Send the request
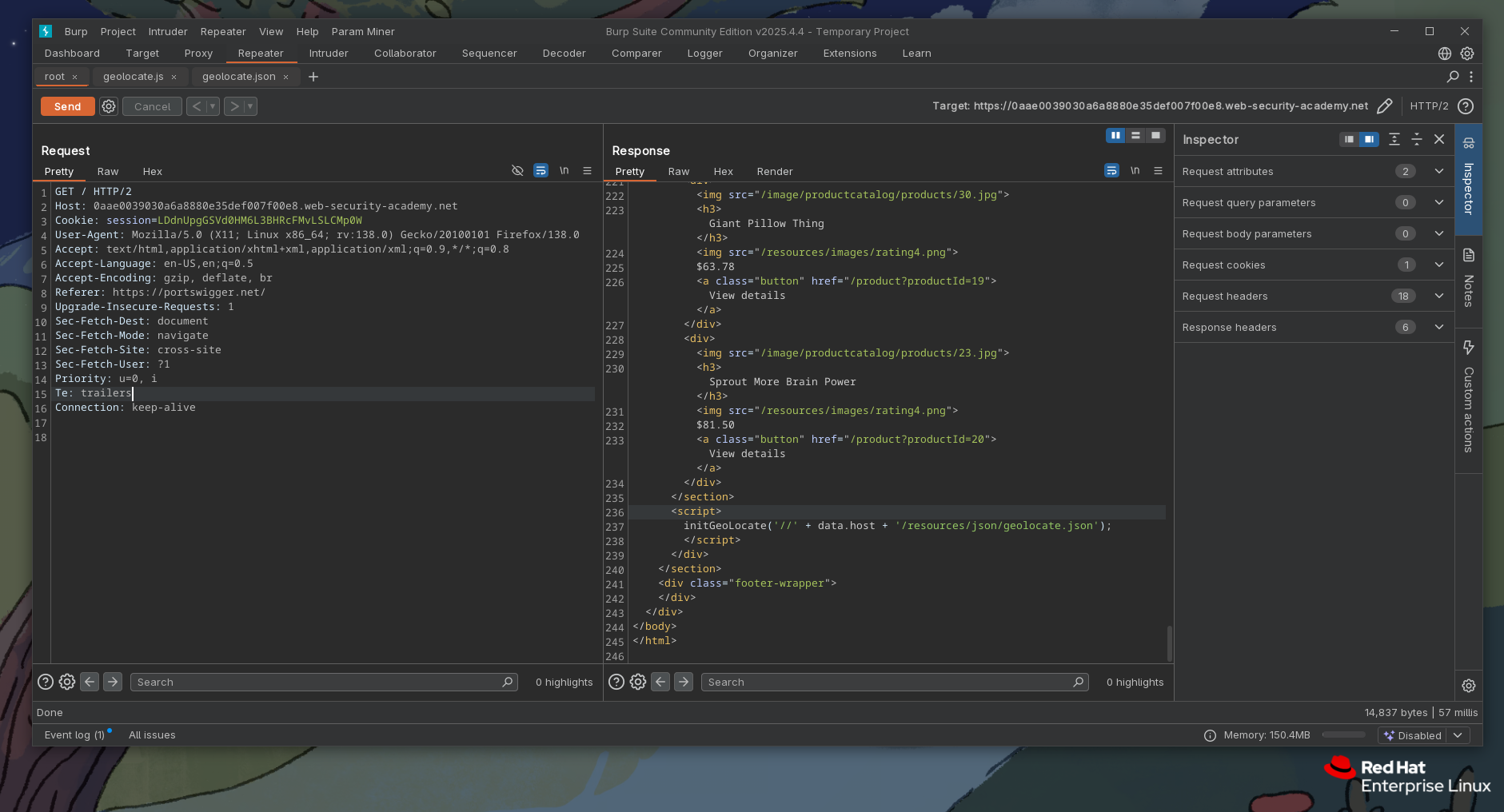Screen dimensions: 1504x812 (x=68, y=106)
